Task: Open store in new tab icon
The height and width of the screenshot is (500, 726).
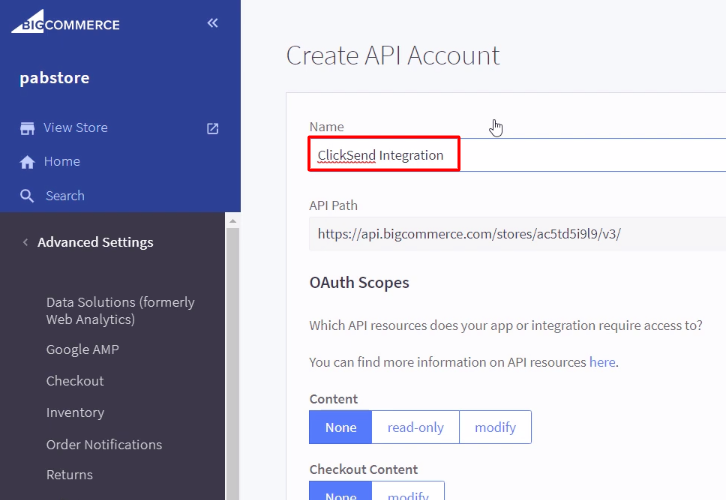Action: pos(212,128)
